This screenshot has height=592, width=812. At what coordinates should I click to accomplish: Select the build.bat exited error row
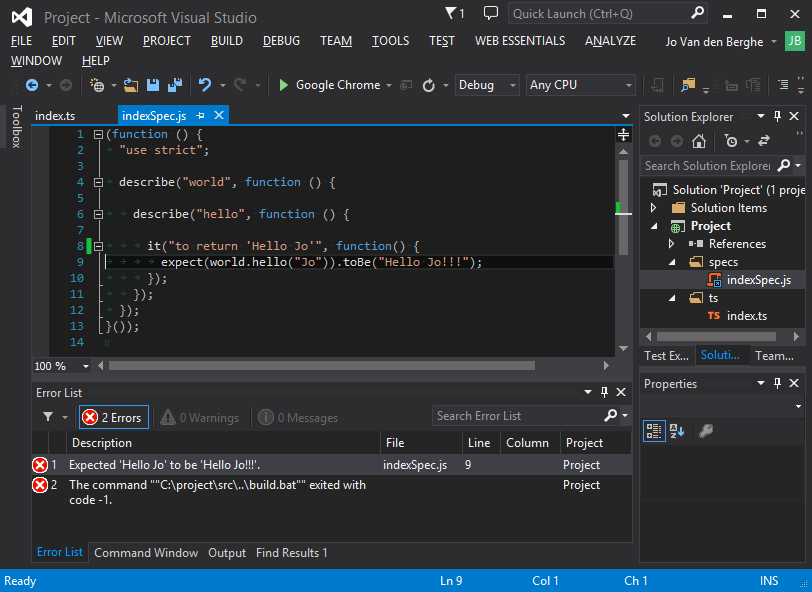(331, 493)
